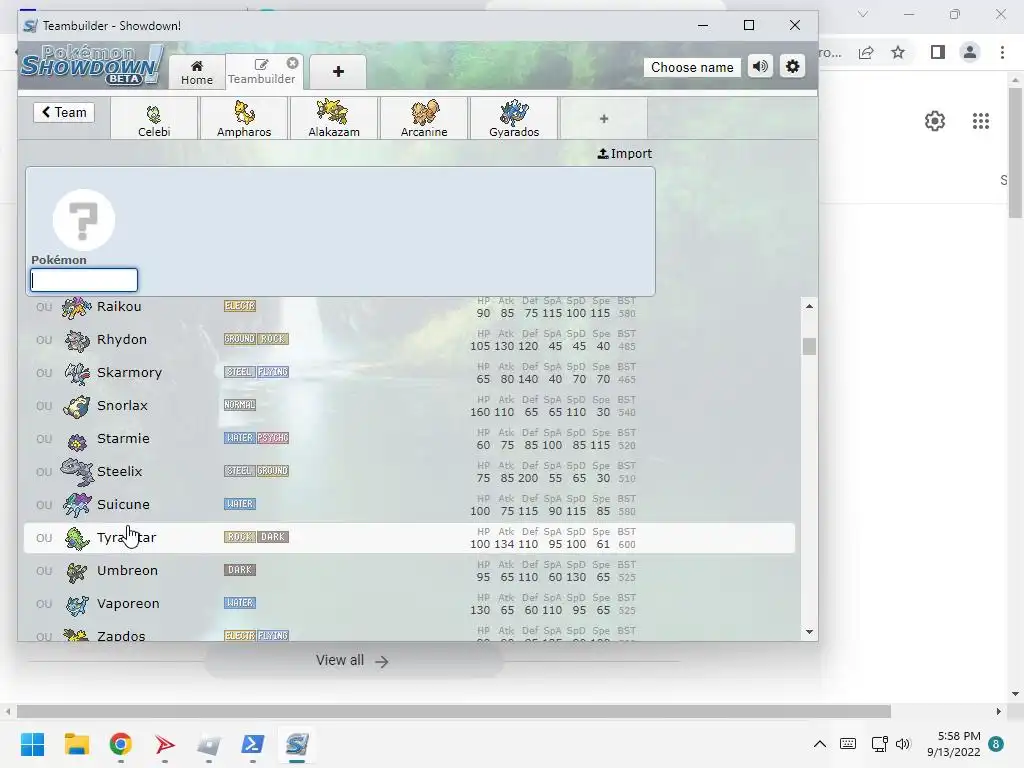
Task: Click View all link in browser window
Action: tap(353, 660)
